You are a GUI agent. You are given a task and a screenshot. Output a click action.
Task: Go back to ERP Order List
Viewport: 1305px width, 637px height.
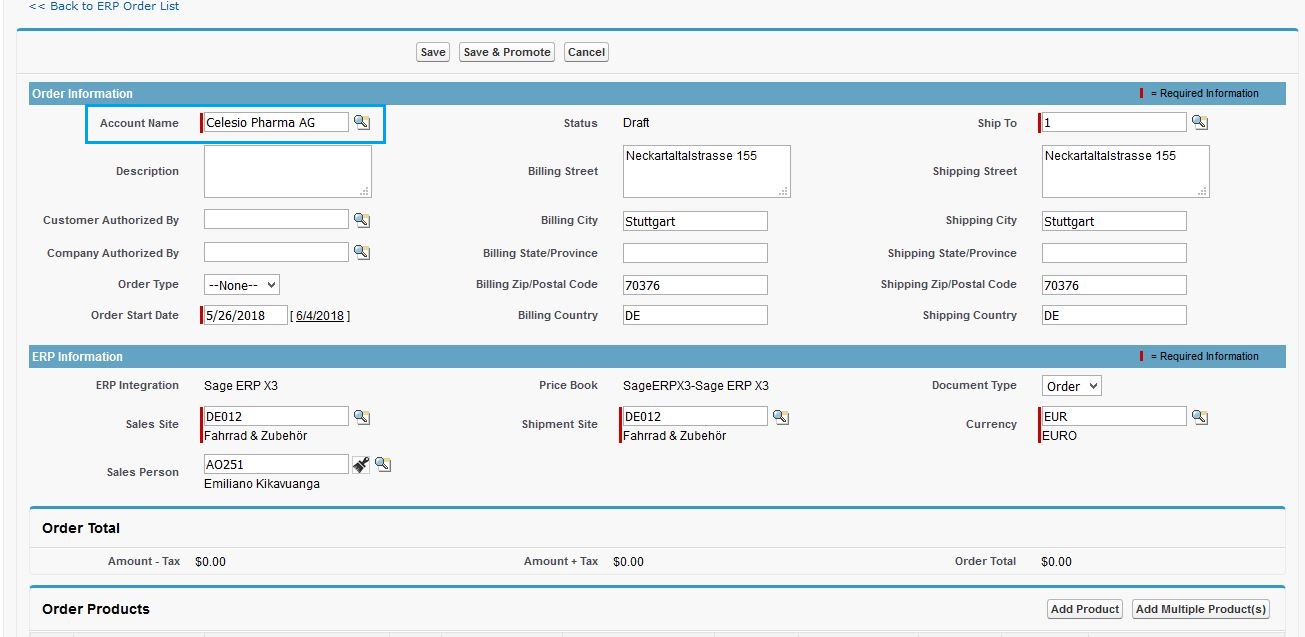click(104, 6)
